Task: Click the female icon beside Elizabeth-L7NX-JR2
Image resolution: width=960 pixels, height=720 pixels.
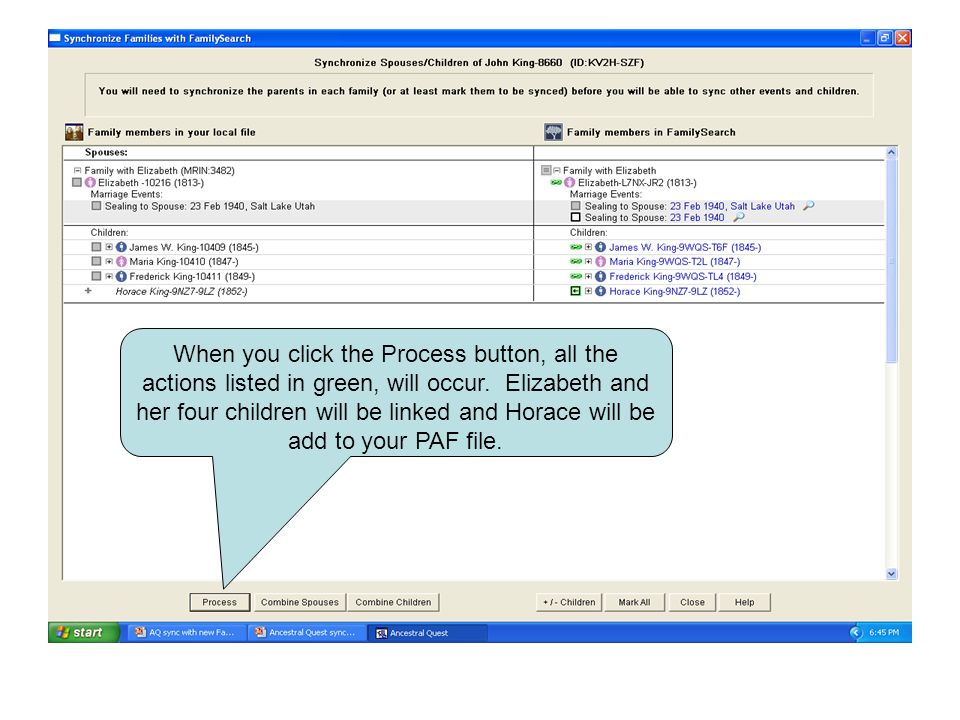Action: click(570, 182)
